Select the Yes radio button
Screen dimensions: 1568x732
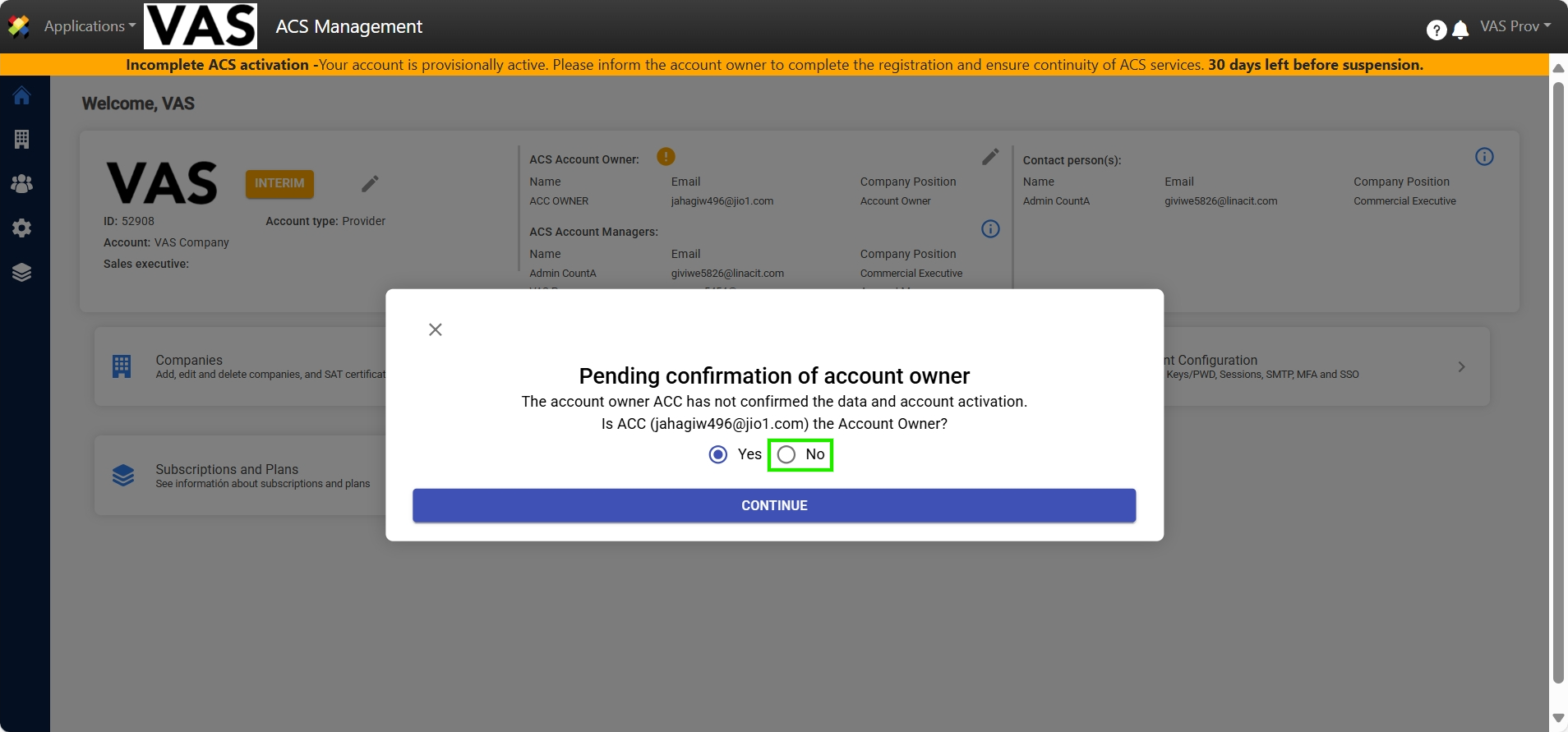click(718, 455)
